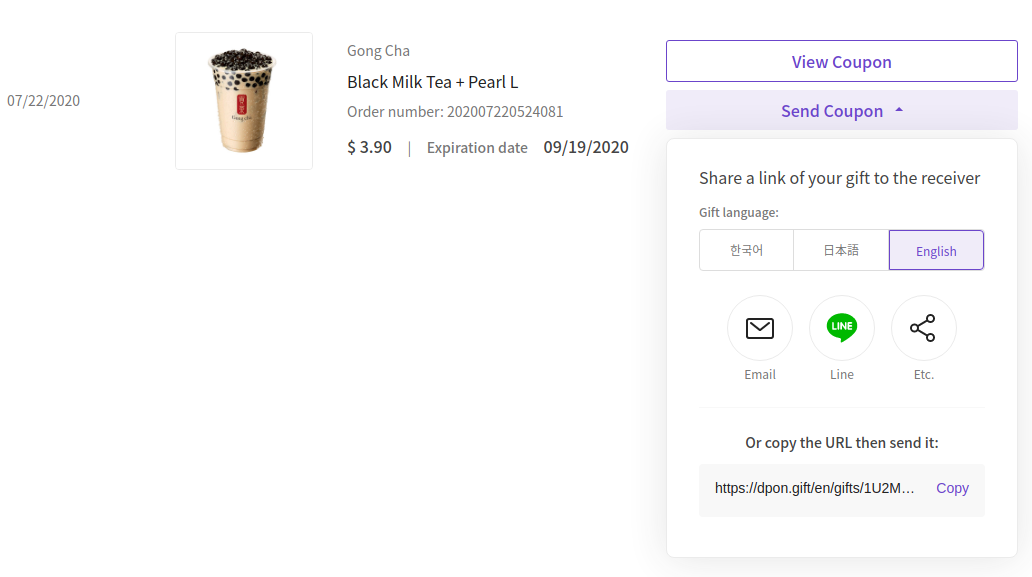1032x577 pixels.
Task: Click the 07/22/2020 purchase date
Action: click(x=43, y=101)
